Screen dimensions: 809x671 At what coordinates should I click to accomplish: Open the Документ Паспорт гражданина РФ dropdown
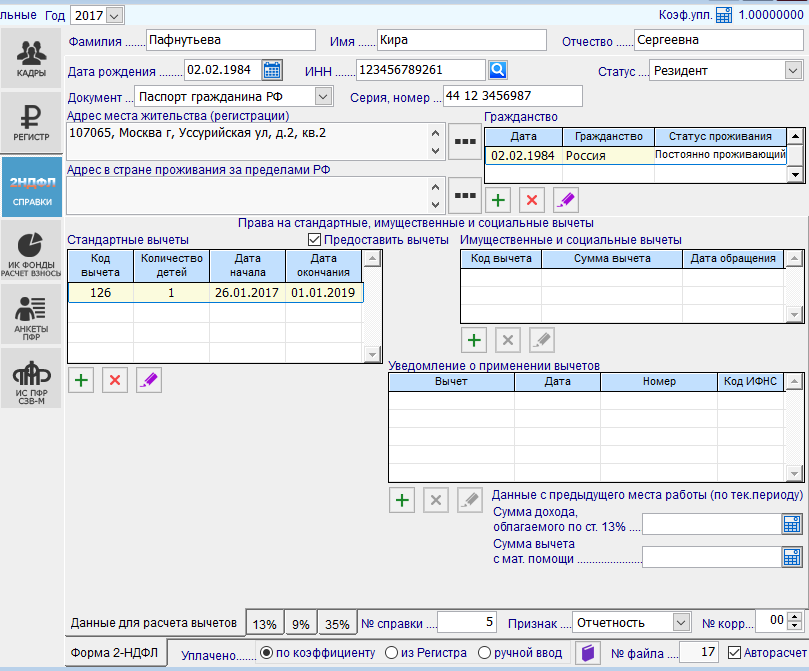[x=323, y=96]
